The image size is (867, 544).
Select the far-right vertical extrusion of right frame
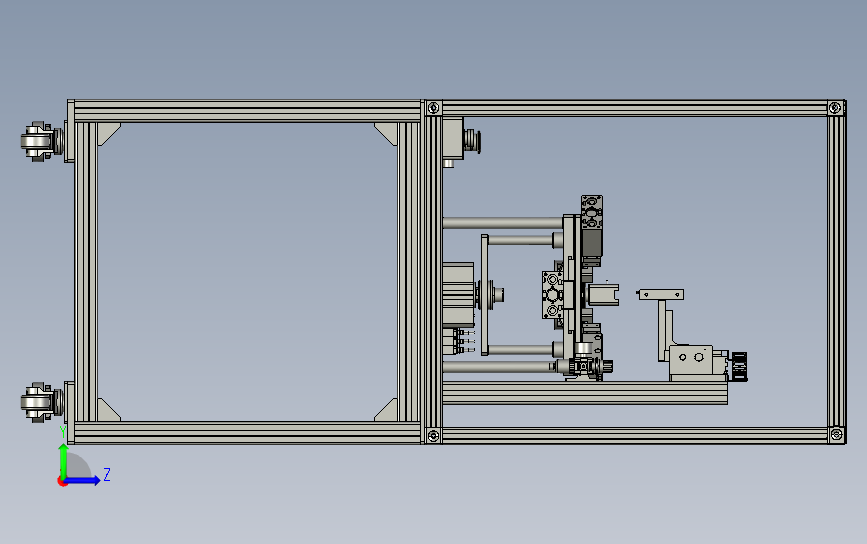click(x=837, y=271)
